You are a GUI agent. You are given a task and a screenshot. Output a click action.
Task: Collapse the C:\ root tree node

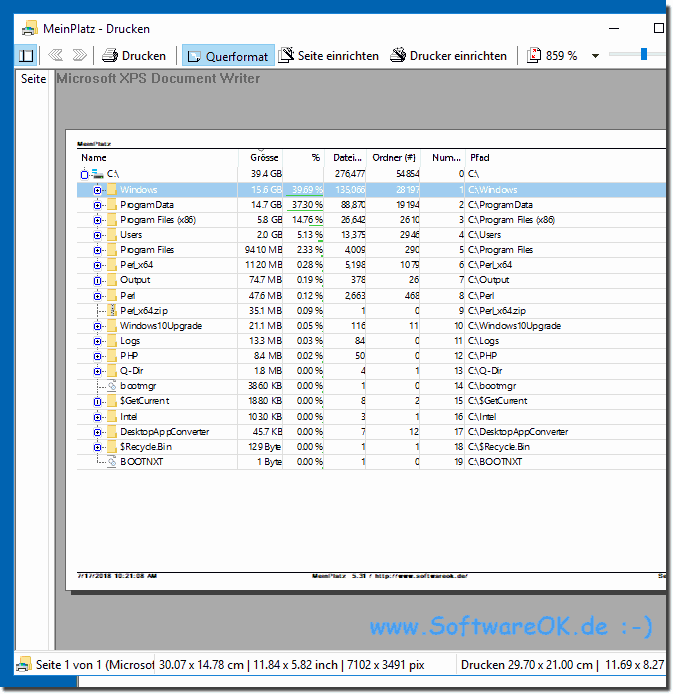pyautogui.click(x=84, y=174)
